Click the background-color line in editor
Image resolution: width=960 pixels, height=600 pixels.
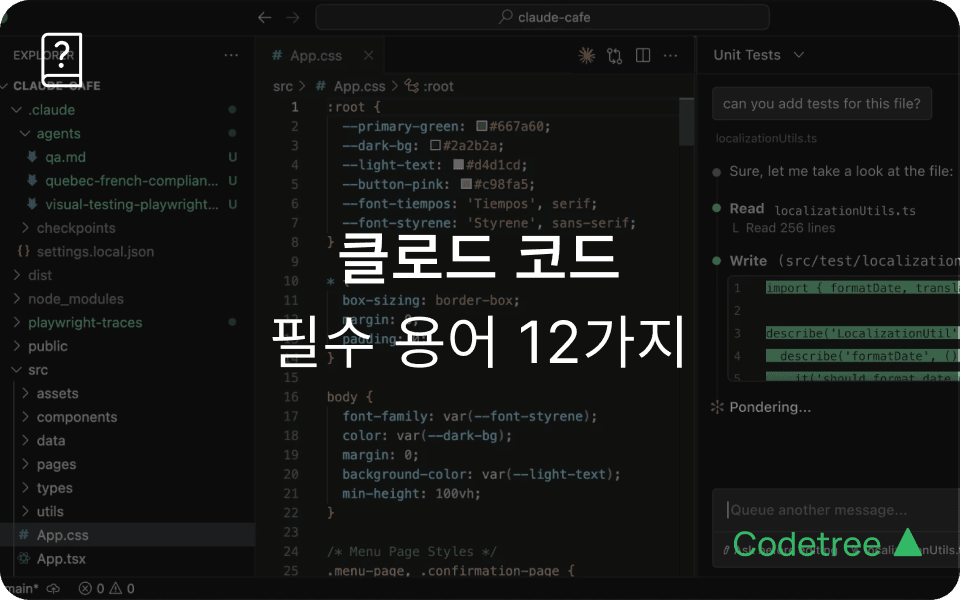[x=481, y=474]
